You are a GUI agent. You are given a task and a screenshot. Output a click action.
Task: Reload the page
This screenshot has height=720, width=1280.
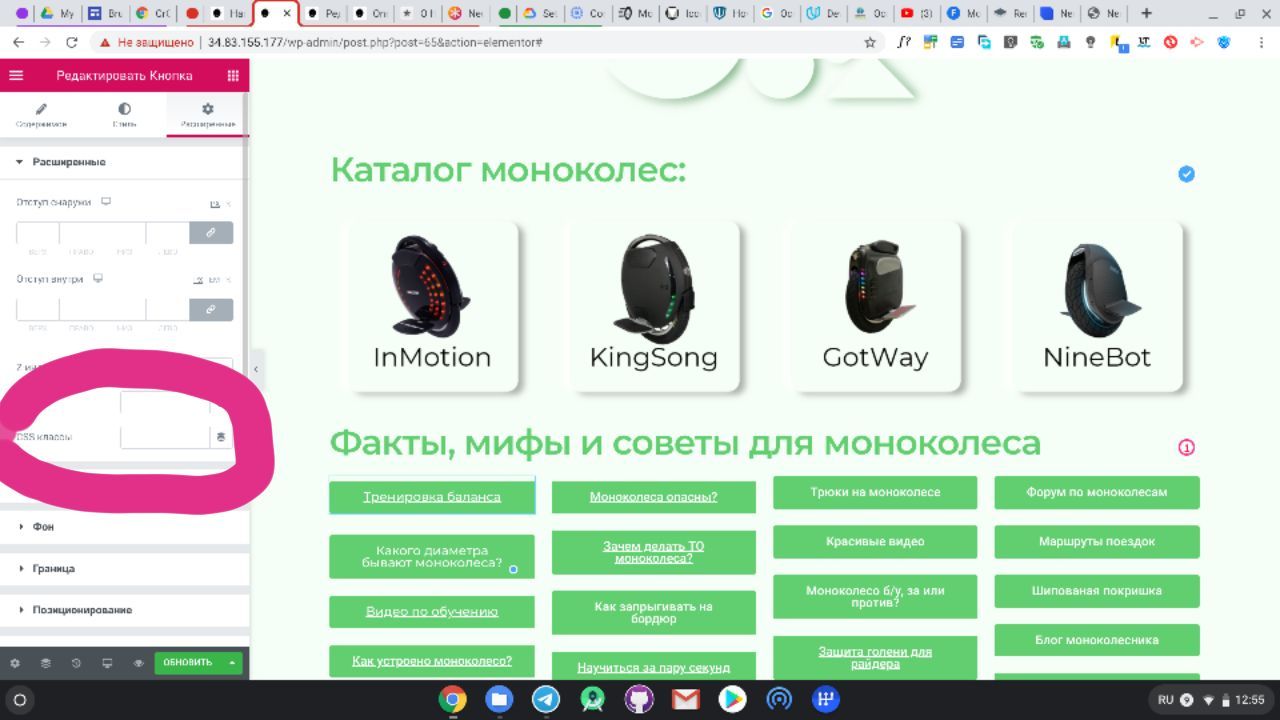pyautogui.click(x=71, y=42)
